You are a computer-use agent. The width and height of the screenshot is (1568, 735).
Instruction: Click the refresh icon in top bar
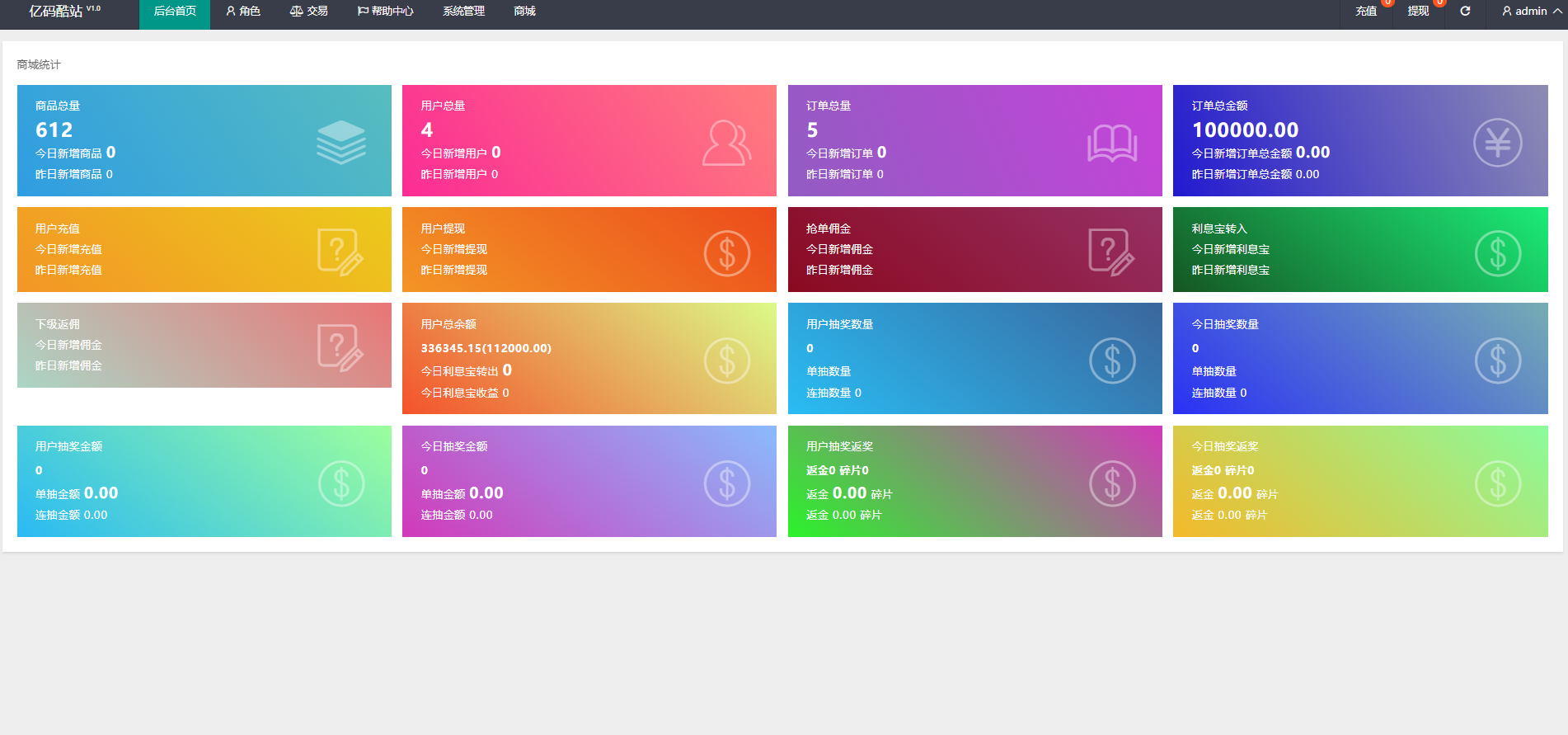point(1465,12)
